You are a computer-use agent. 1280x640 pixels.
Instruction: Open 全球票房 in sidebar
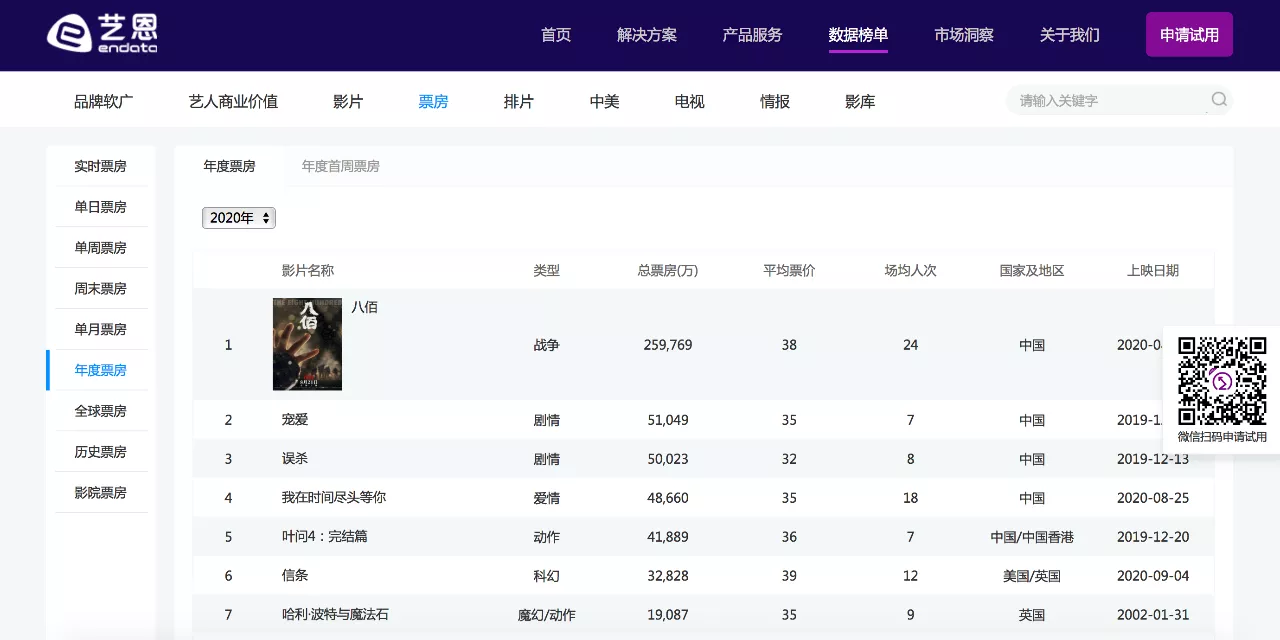[x=100, y=411]
